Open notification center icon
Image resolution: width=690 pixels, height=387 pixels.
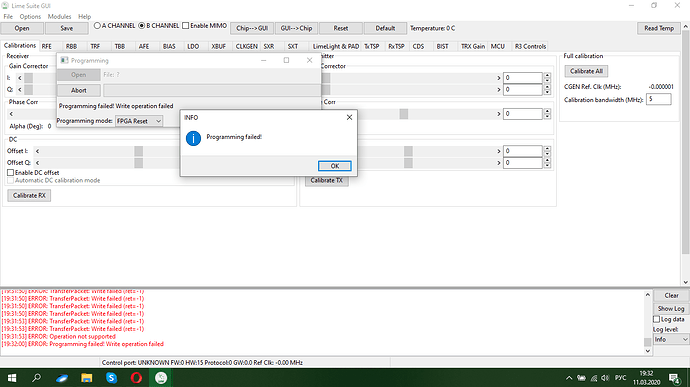[x=675, y=378]
